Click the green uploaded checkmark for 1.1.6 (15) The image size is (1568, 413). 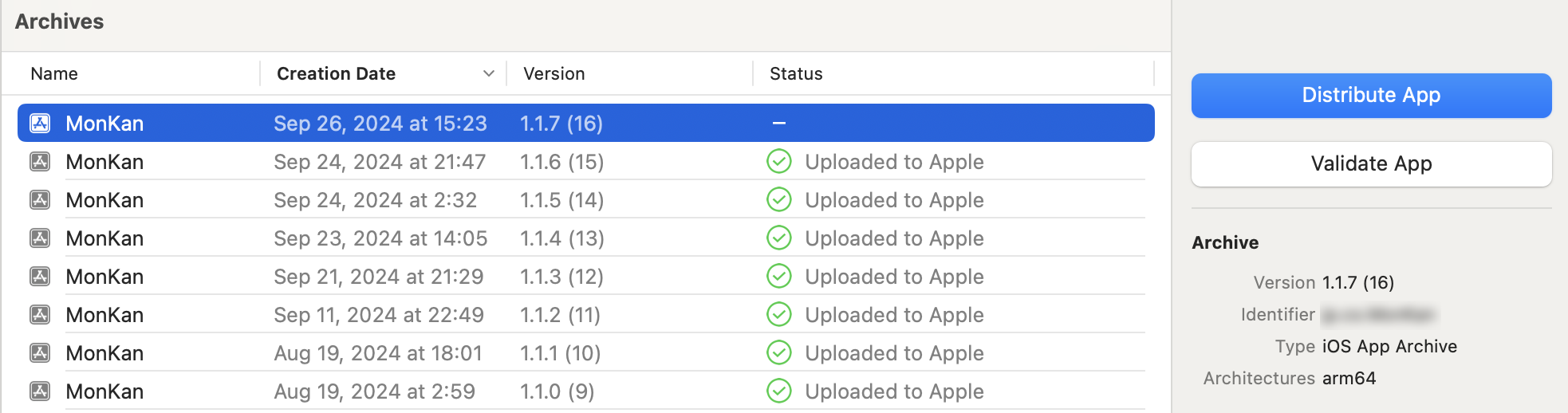(x=778, y=162)
